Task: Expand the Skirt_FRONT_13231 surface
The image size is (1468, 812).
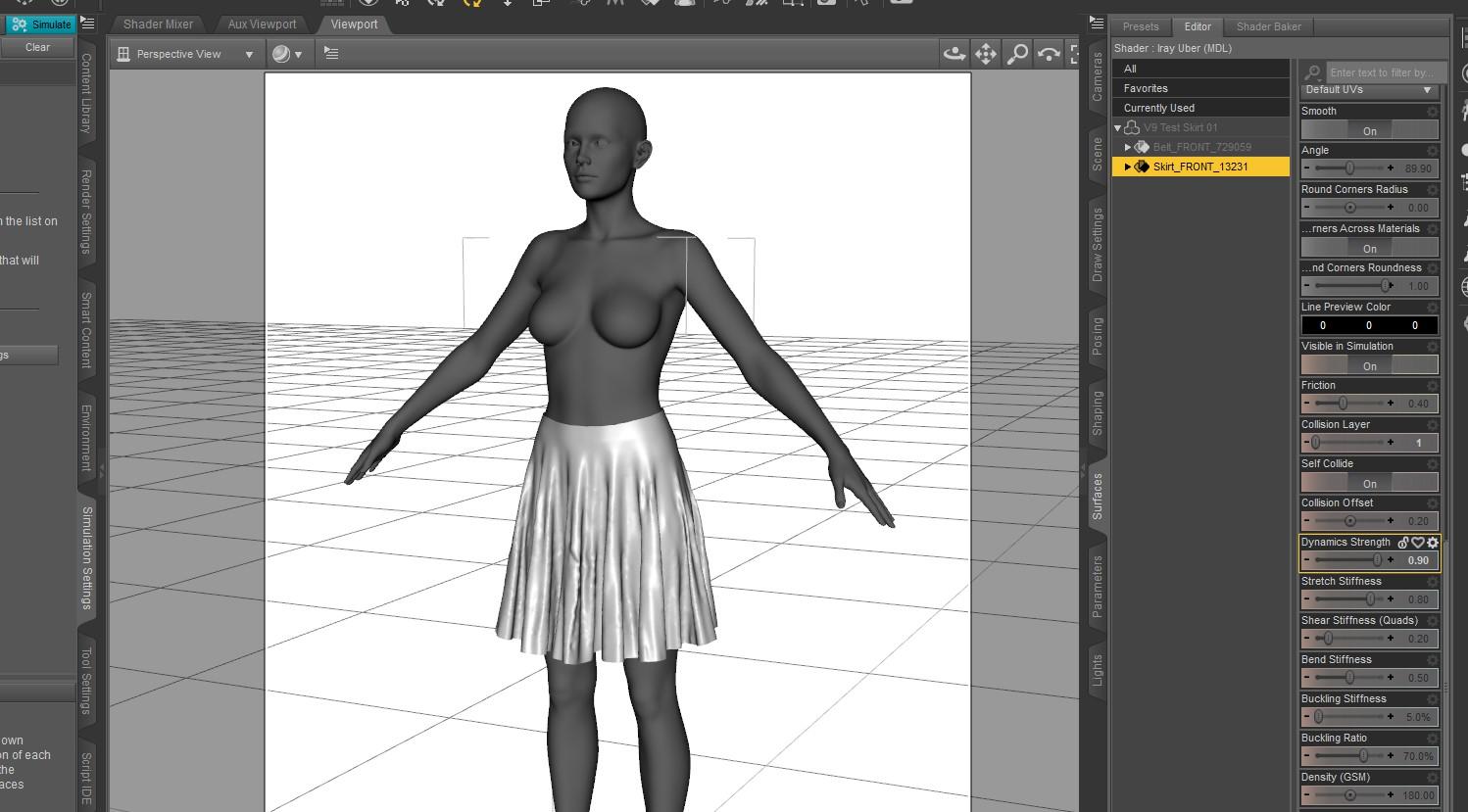Action: (1128, 167)
